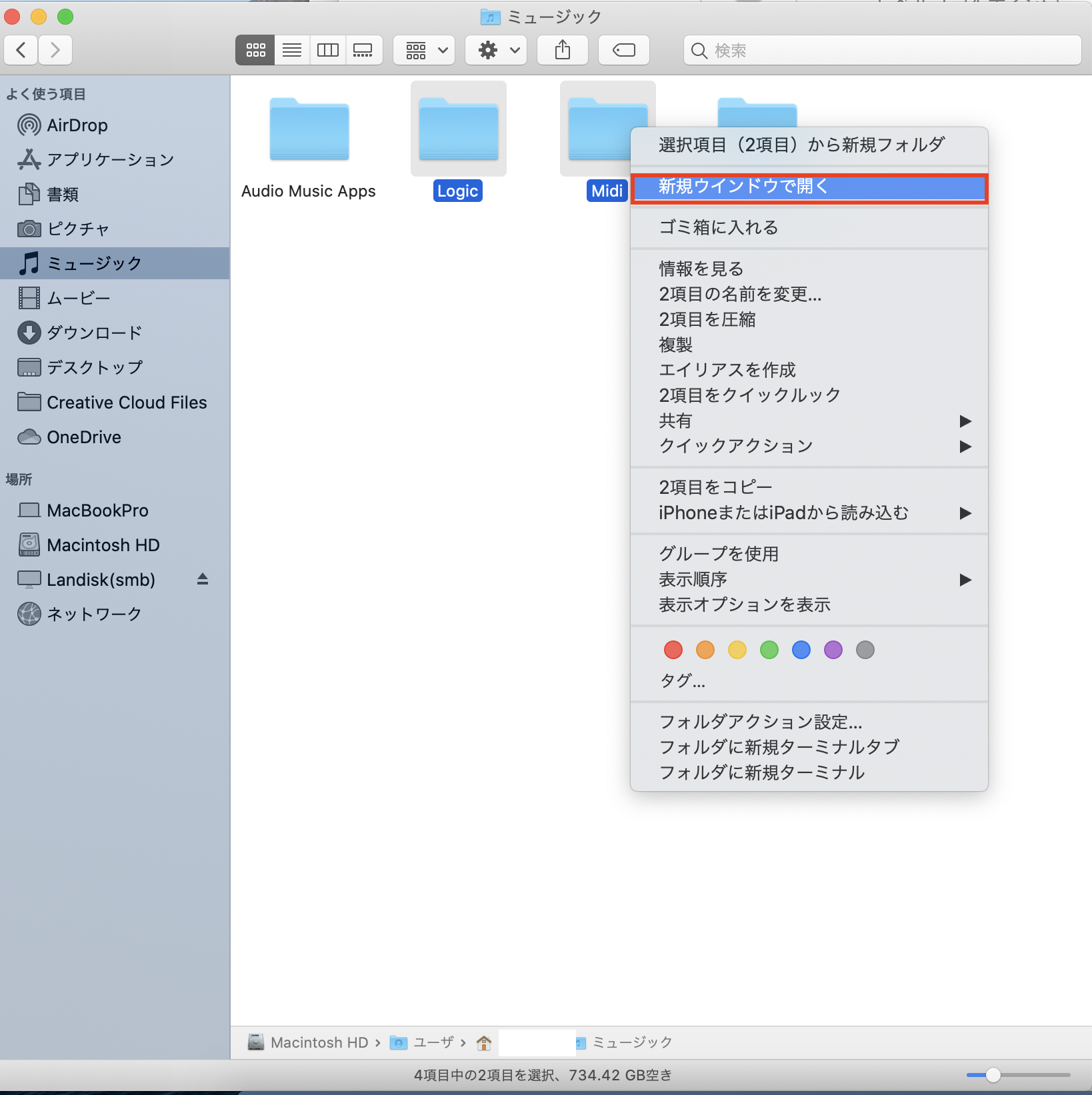The width and height of the screenshot is (1092, 1095).
Task: Eject the Landisk(smb) volume
Action: (203, 579)
